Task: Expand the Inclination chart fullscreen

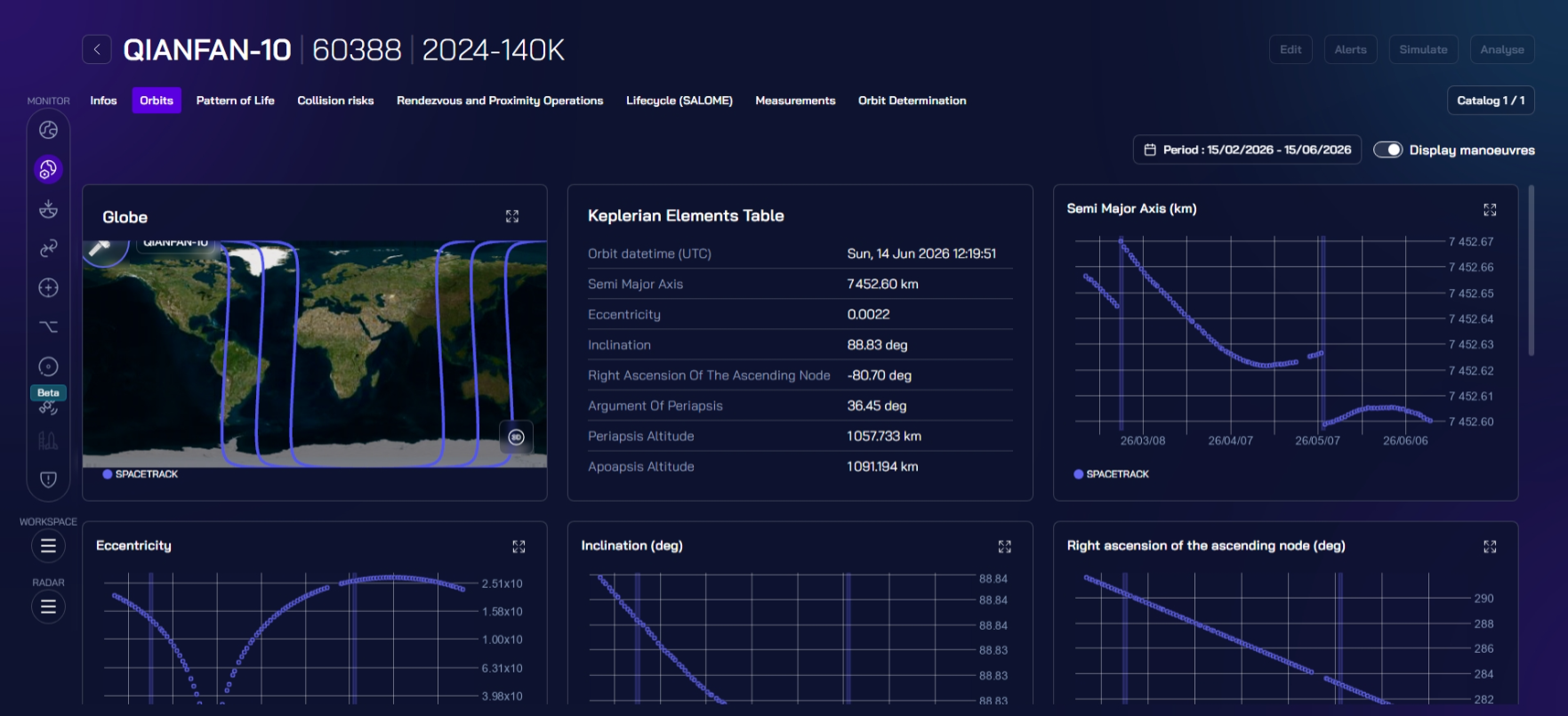Action: 1004,546
